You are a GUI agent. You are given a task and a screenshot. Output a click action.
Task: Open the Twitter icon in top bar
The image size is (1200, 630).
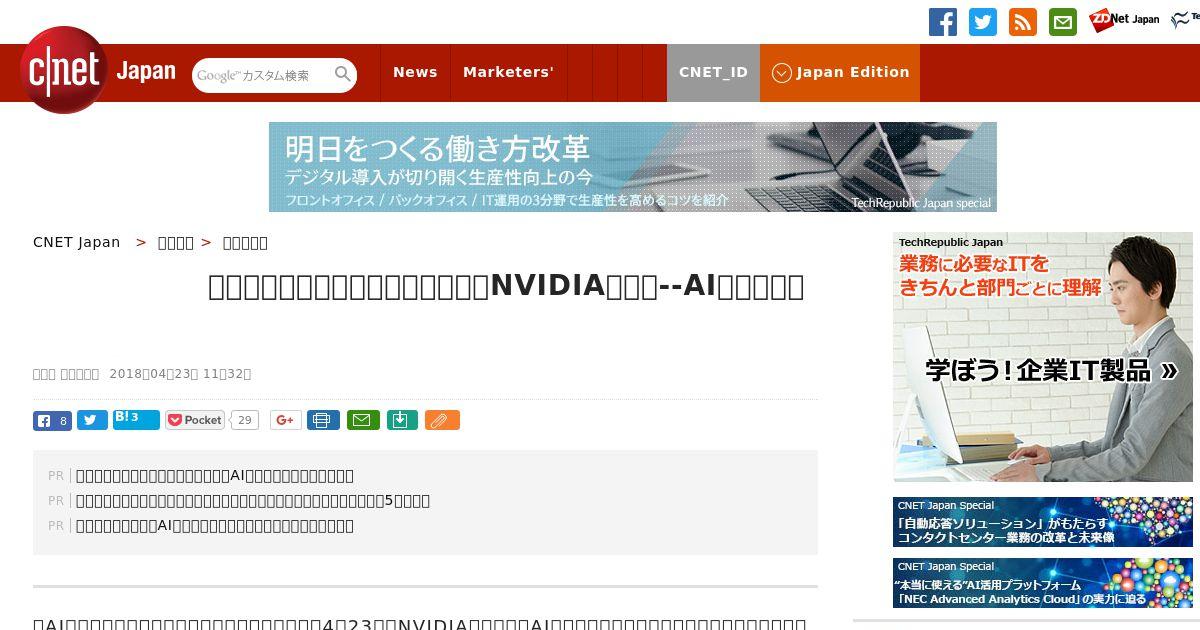(x=983, y=22)
